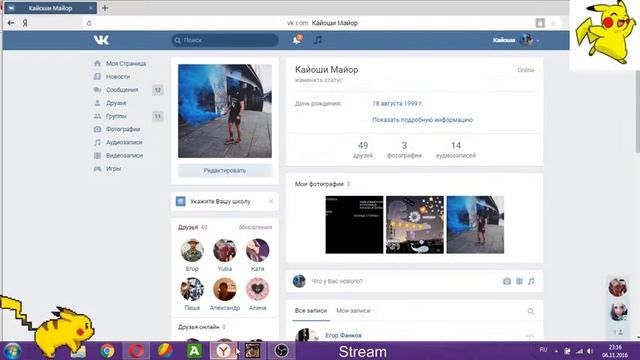Open a new browser tab with the plus
This screenshot has width=640, height=360.
[x=105, y=8]
